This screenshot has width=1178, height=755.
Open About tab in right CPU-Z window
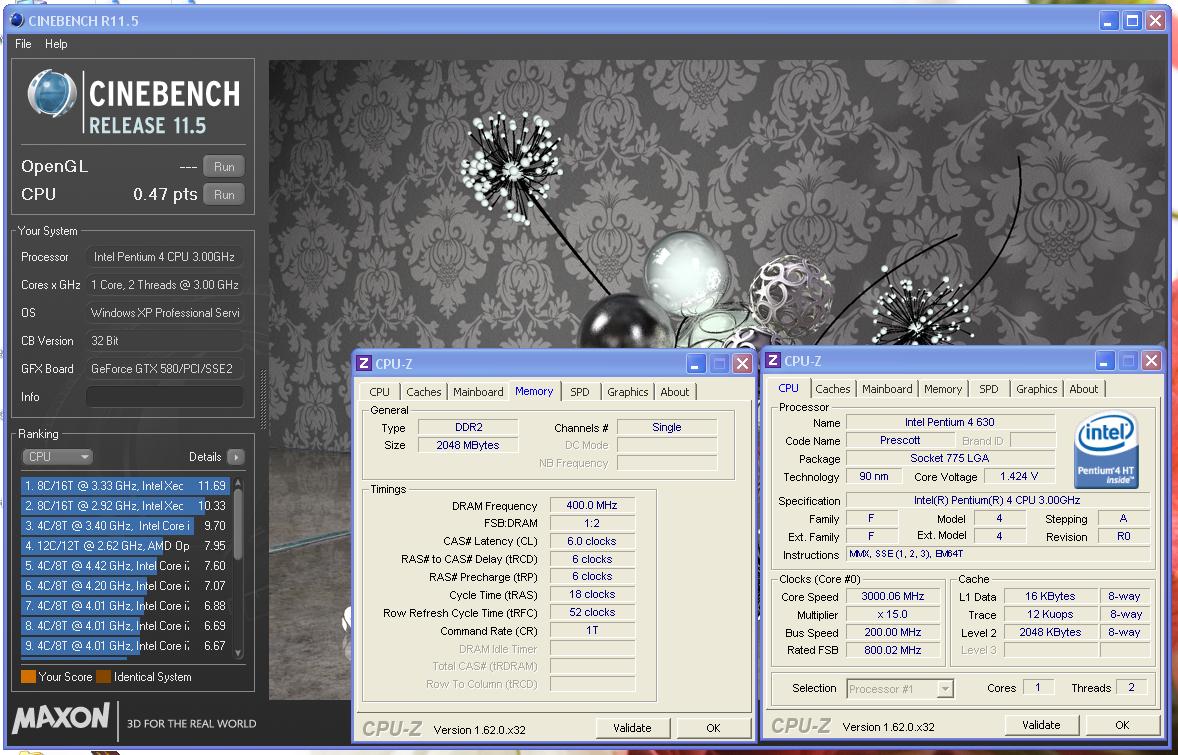[1083, 388]
